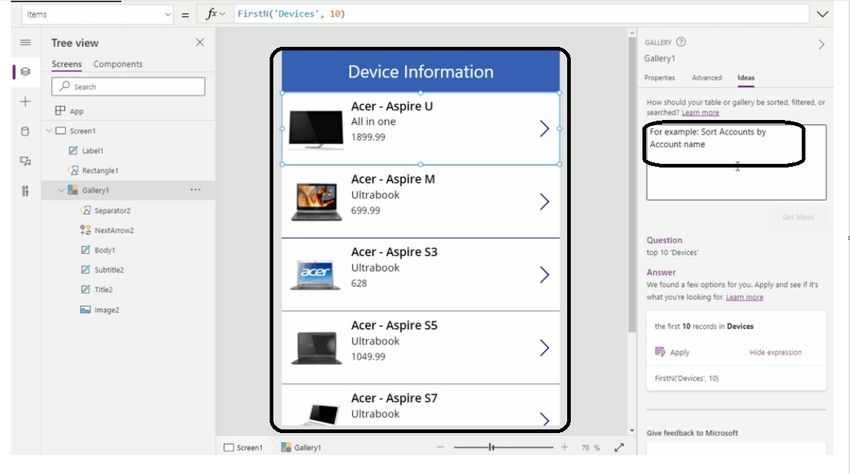
Task: Click the Acer - Aspire S5 laptop image
Action: coord(317,348)
